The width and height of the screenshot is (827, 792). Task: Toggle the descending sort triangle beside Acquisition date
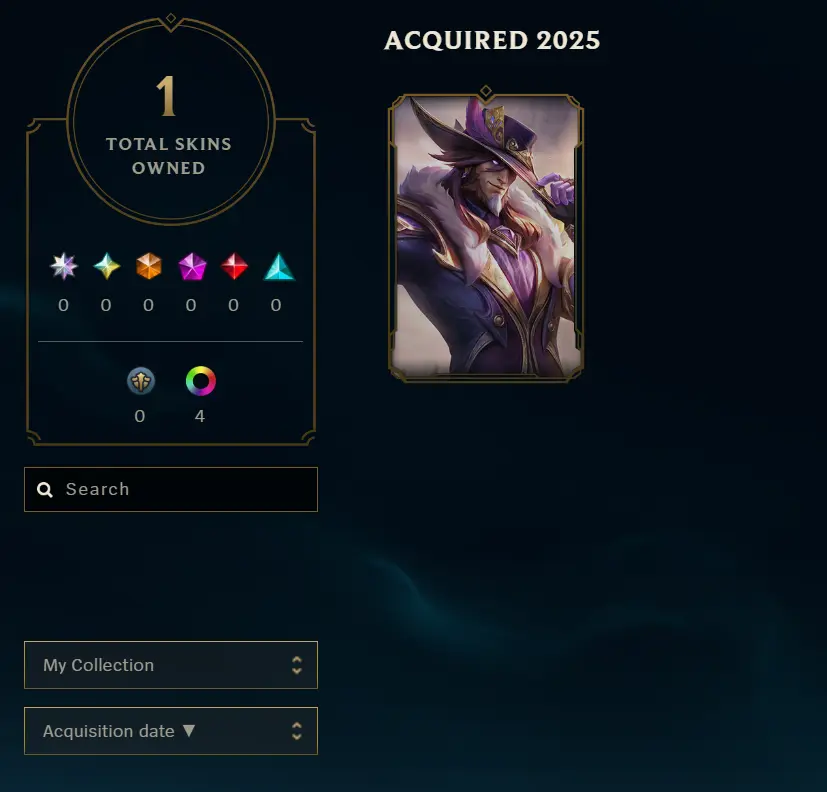189,730
